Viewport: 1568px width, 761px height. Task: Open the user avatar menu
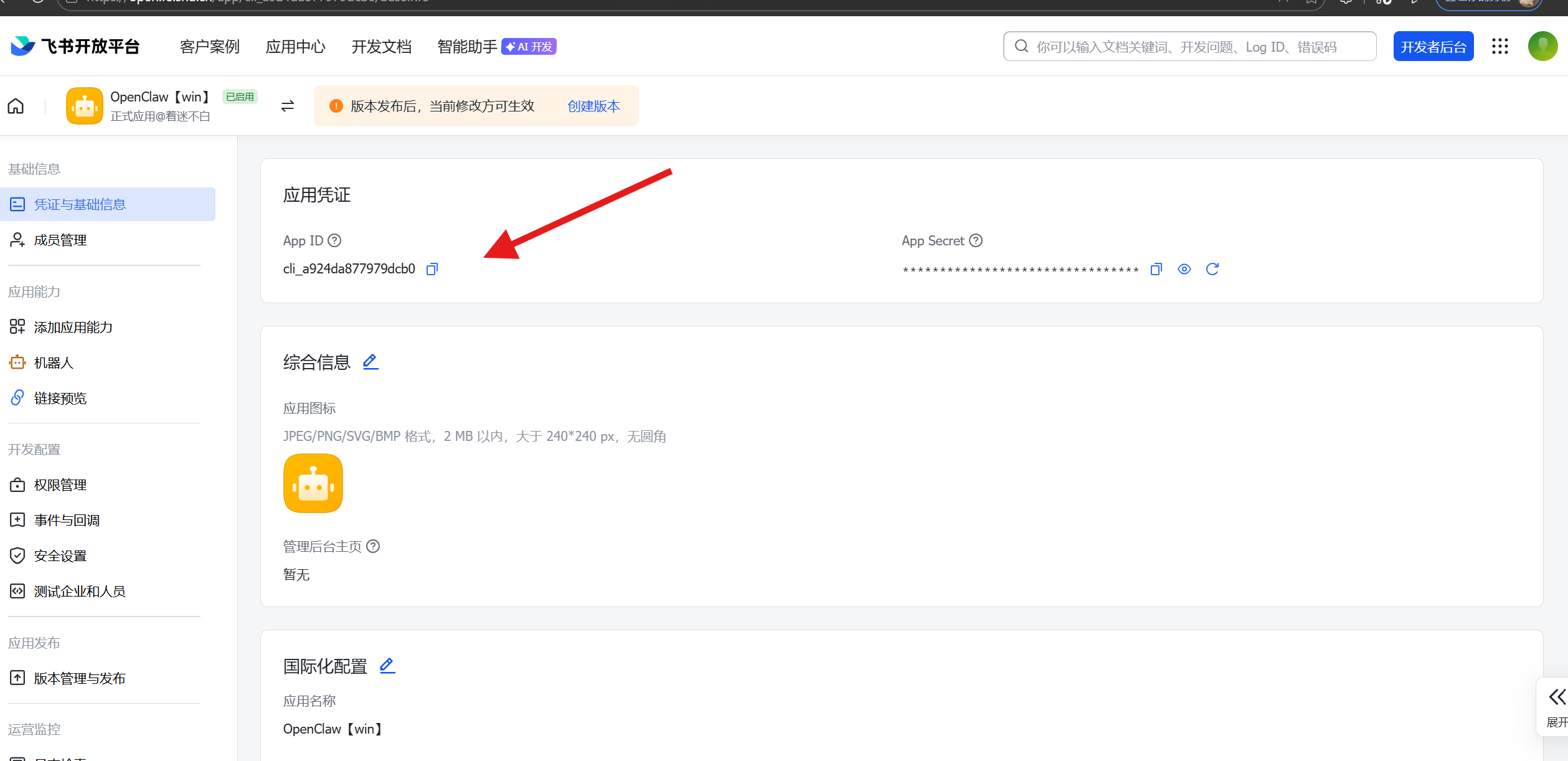[x=1542, y=47]
